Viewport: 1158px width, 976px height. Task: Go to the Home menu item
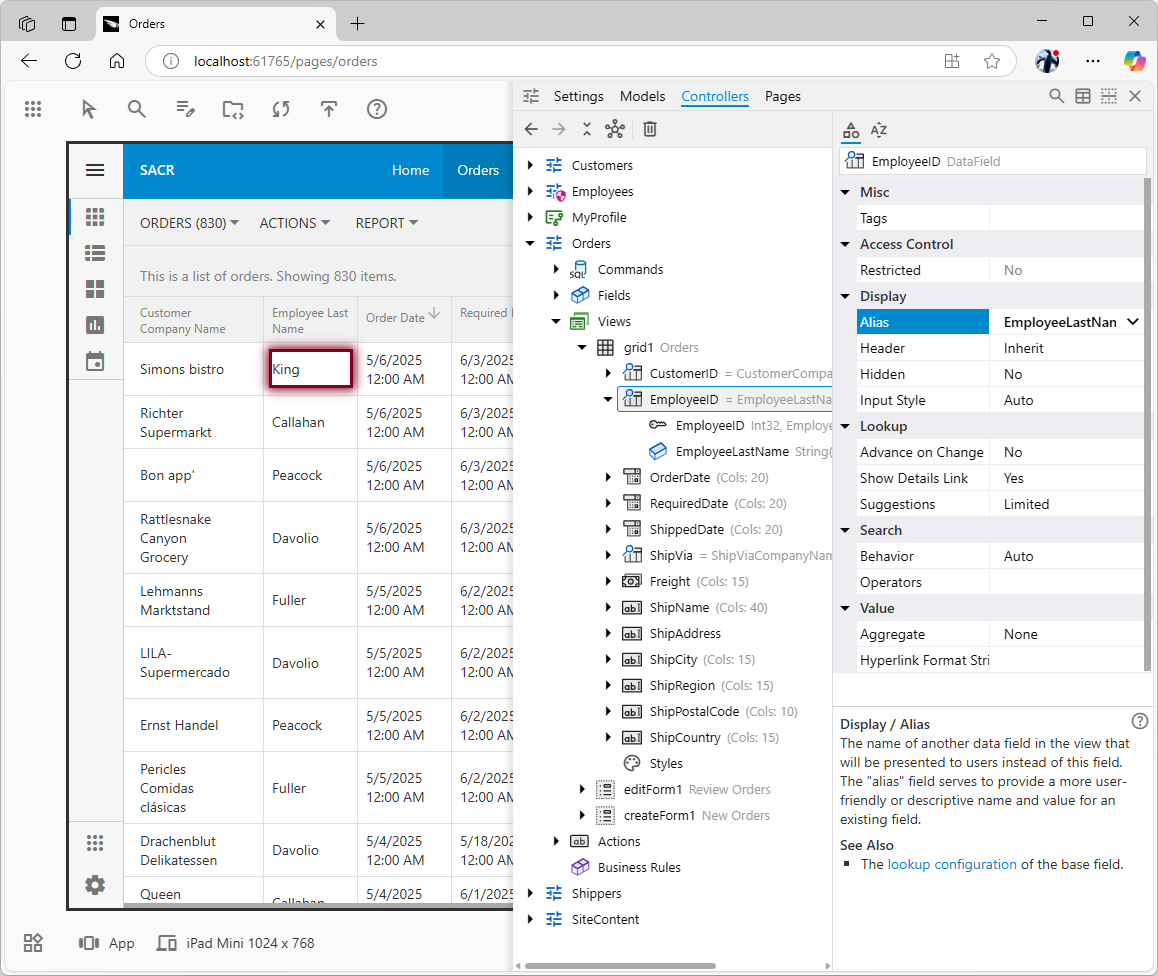click(x=411, y=171)
